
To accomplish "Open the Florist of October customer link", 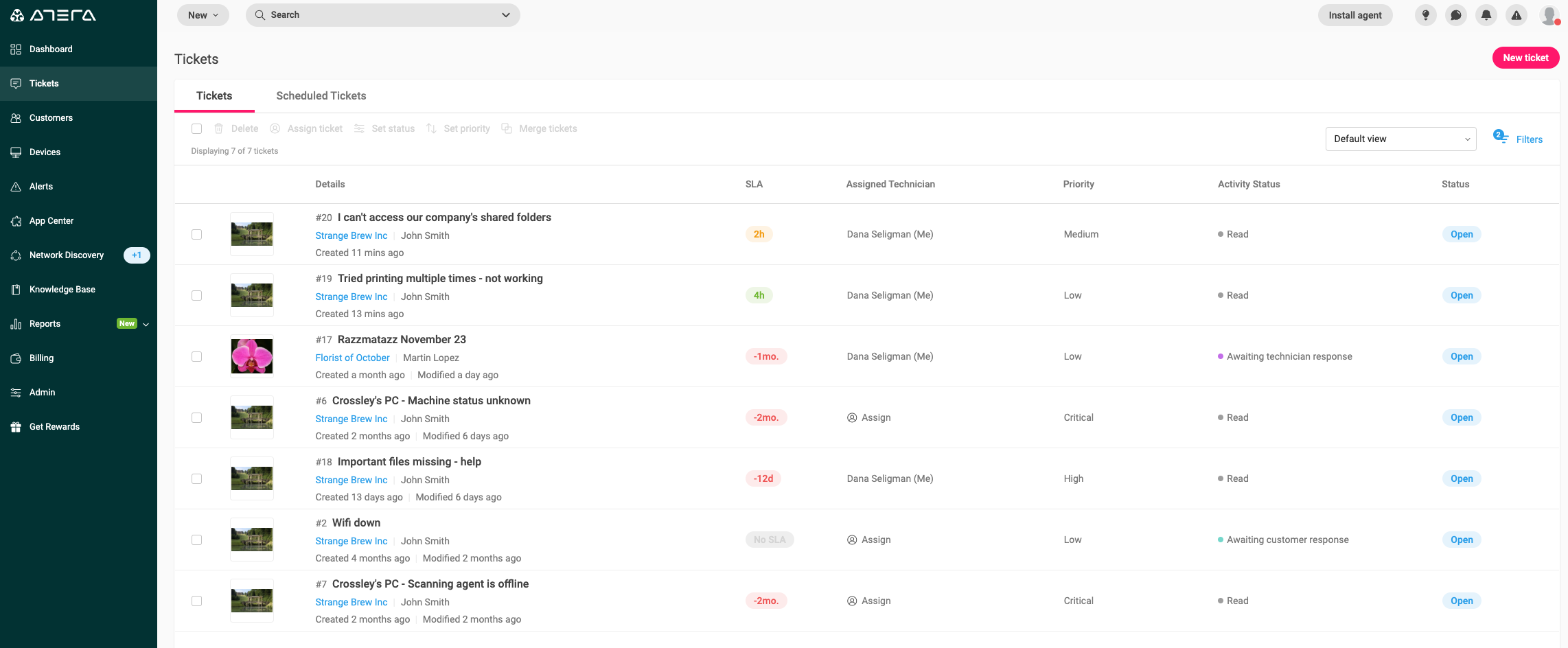I will pos(352,358).
